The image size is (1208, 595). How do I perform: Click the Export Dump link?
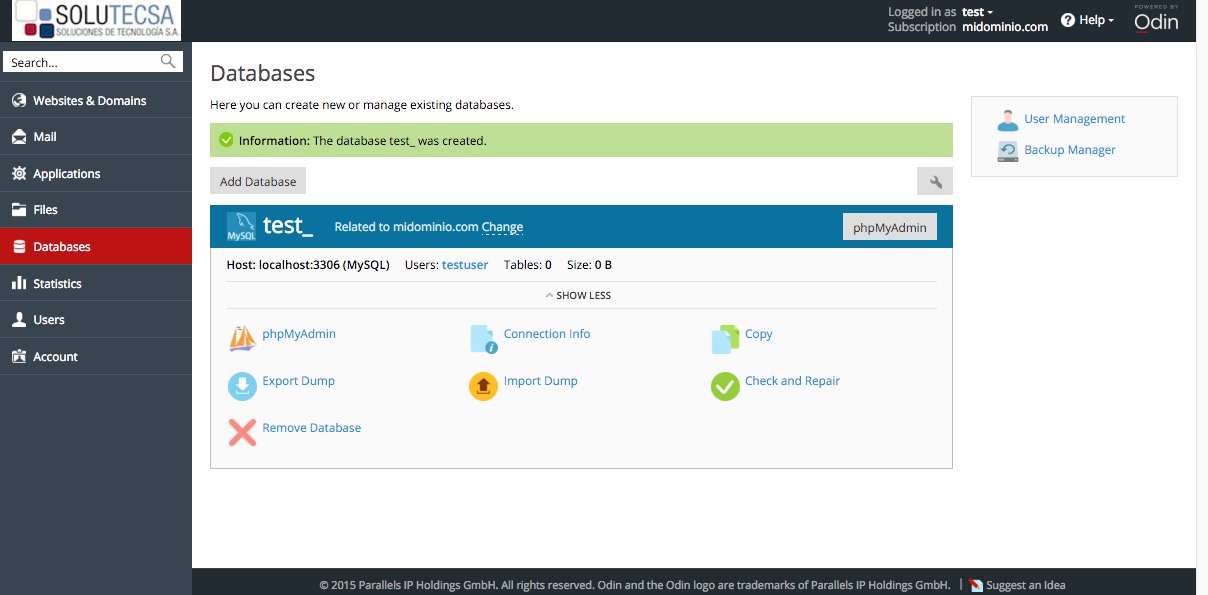coord(298,381)
